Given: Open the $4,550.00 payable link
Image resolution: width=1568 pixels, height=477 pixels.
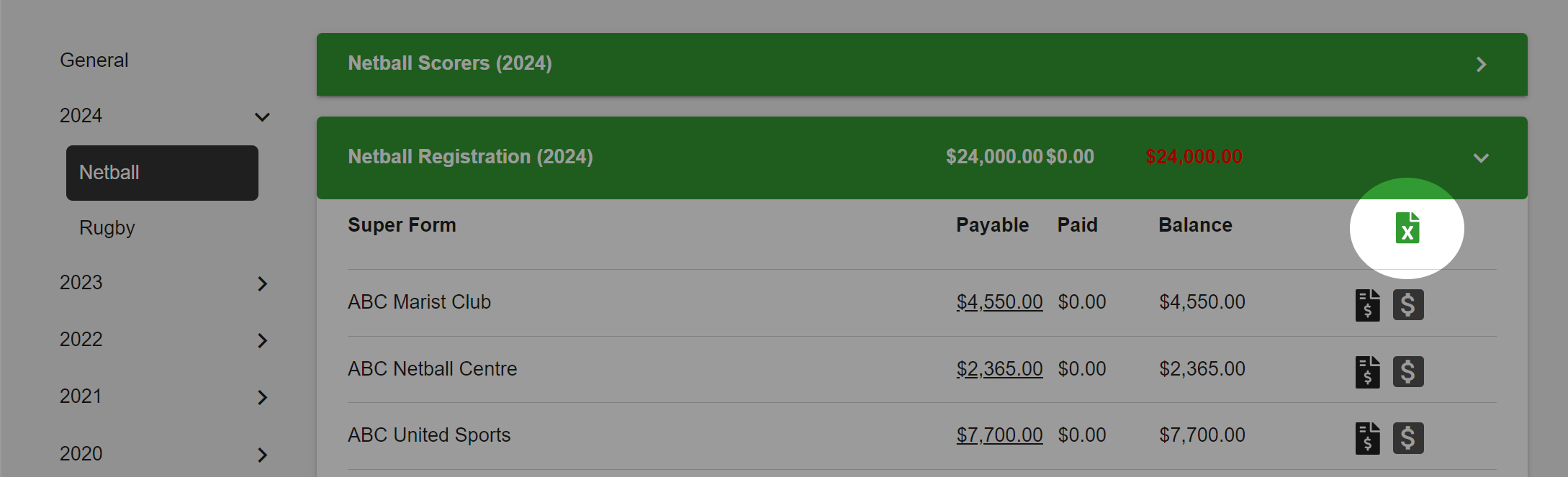Looking at the screenshot, I should [x=999, y=302].
